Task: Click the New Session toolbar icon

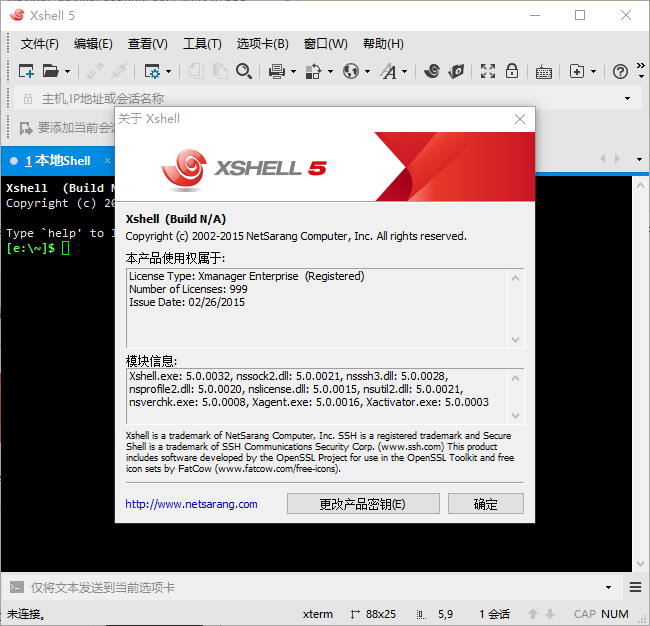Action: pos(27,71)
